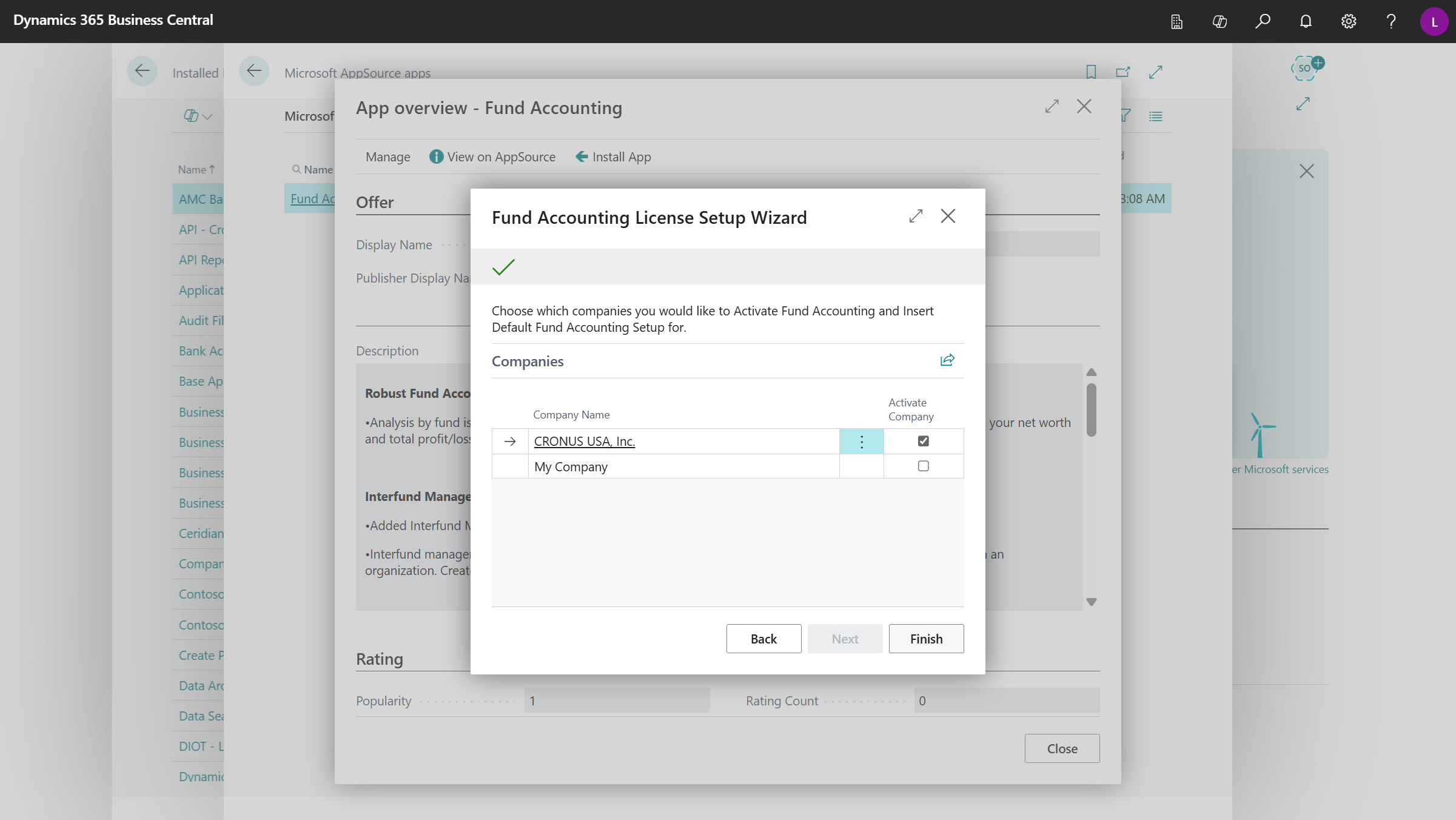Open the settings gear icon

(x=1348, y=21)
